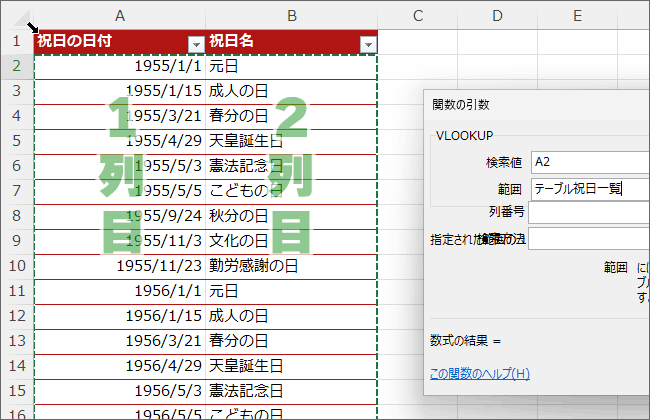Select header cell 祝日の日付
The image size is (650, 420).
120,41
